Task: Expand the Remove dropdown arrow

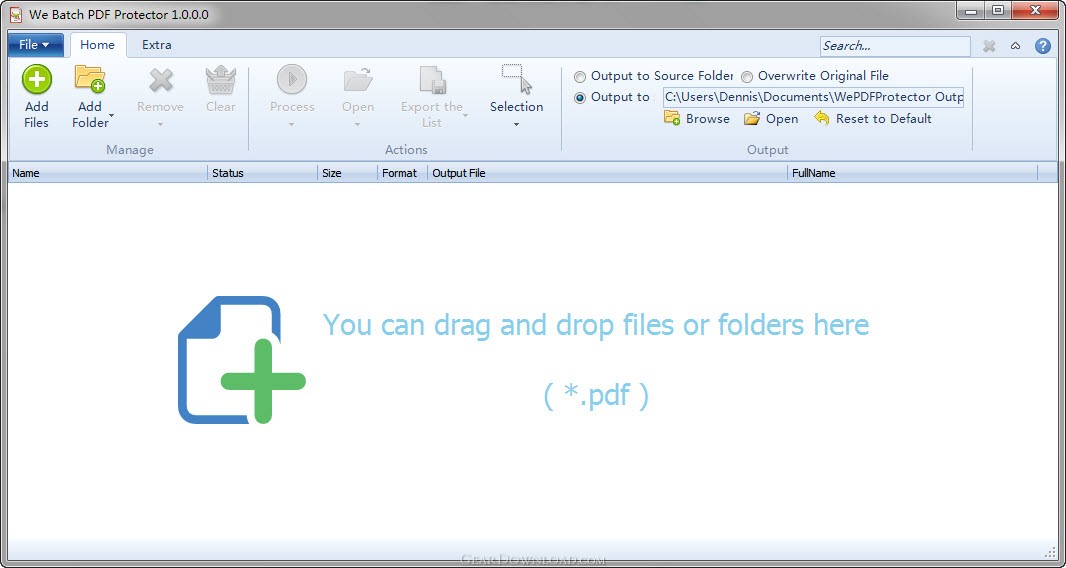Action: pos(160,124)
